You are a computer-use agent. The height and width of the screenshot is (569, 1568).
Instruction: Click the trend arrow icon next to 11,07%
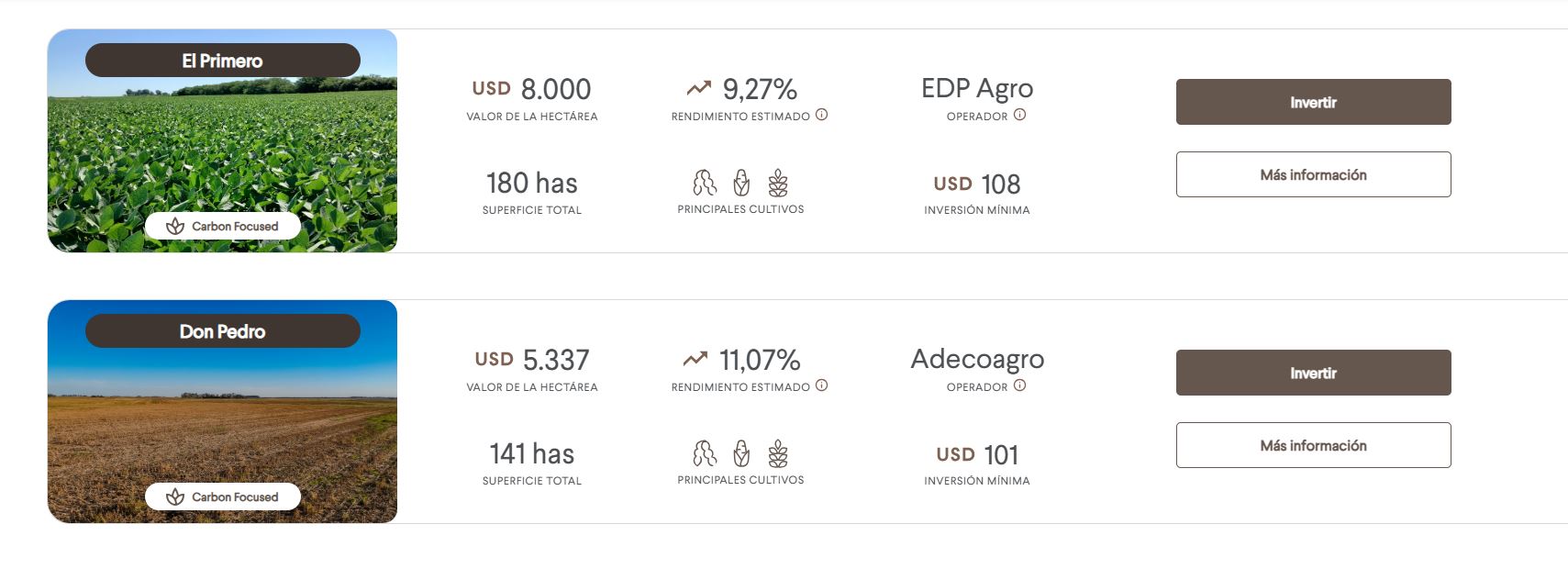(x=695, y=359)
